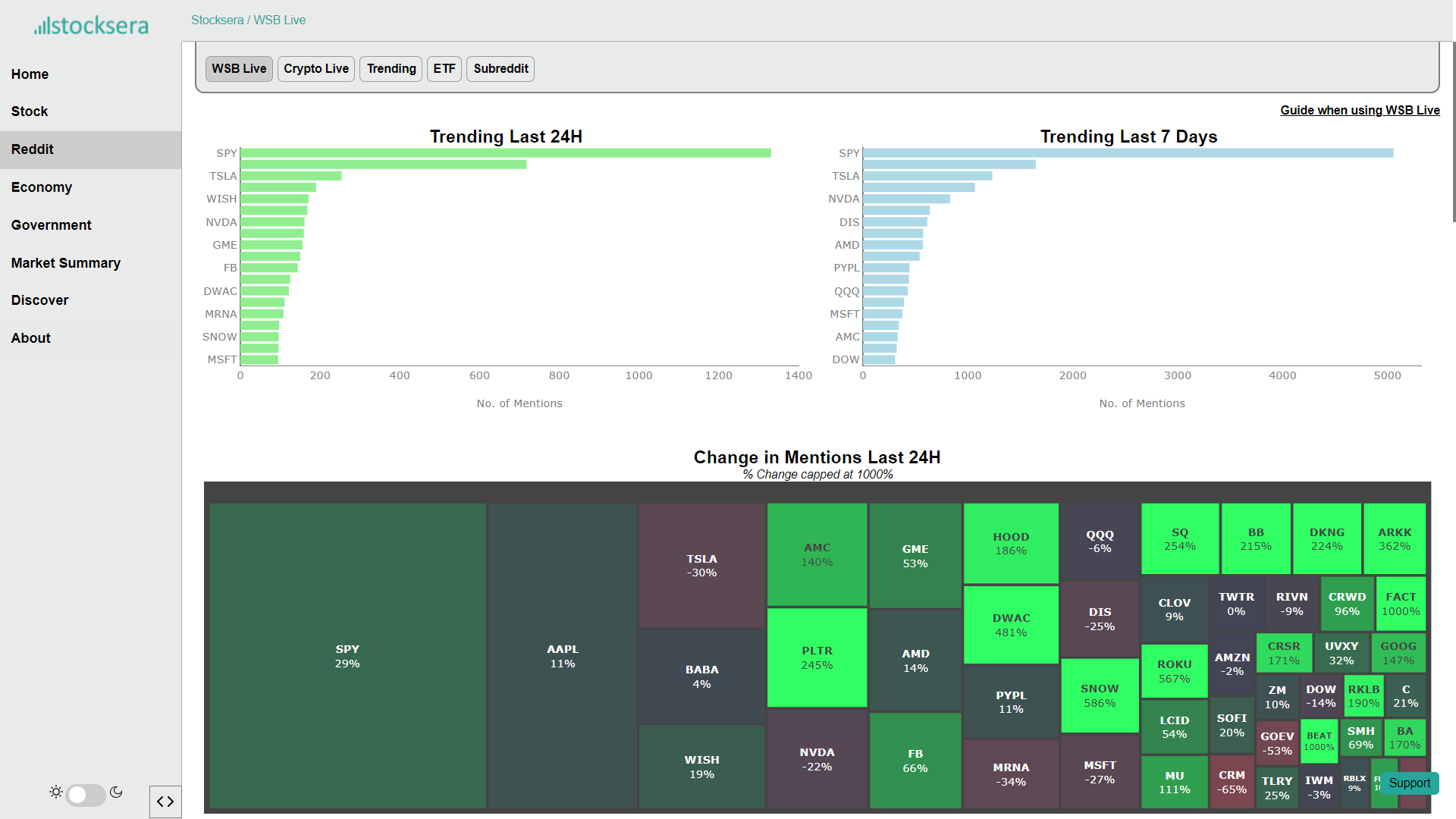Click the Stocksera logo
The height and width of the screenshot is (819, 1456).
91,26
